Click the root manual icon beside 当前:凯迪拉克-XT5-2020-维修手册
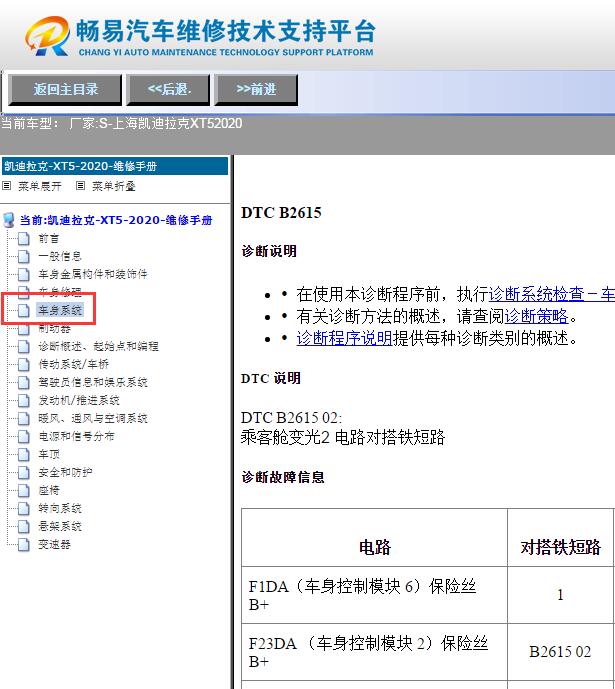 [x=8, y=220]
